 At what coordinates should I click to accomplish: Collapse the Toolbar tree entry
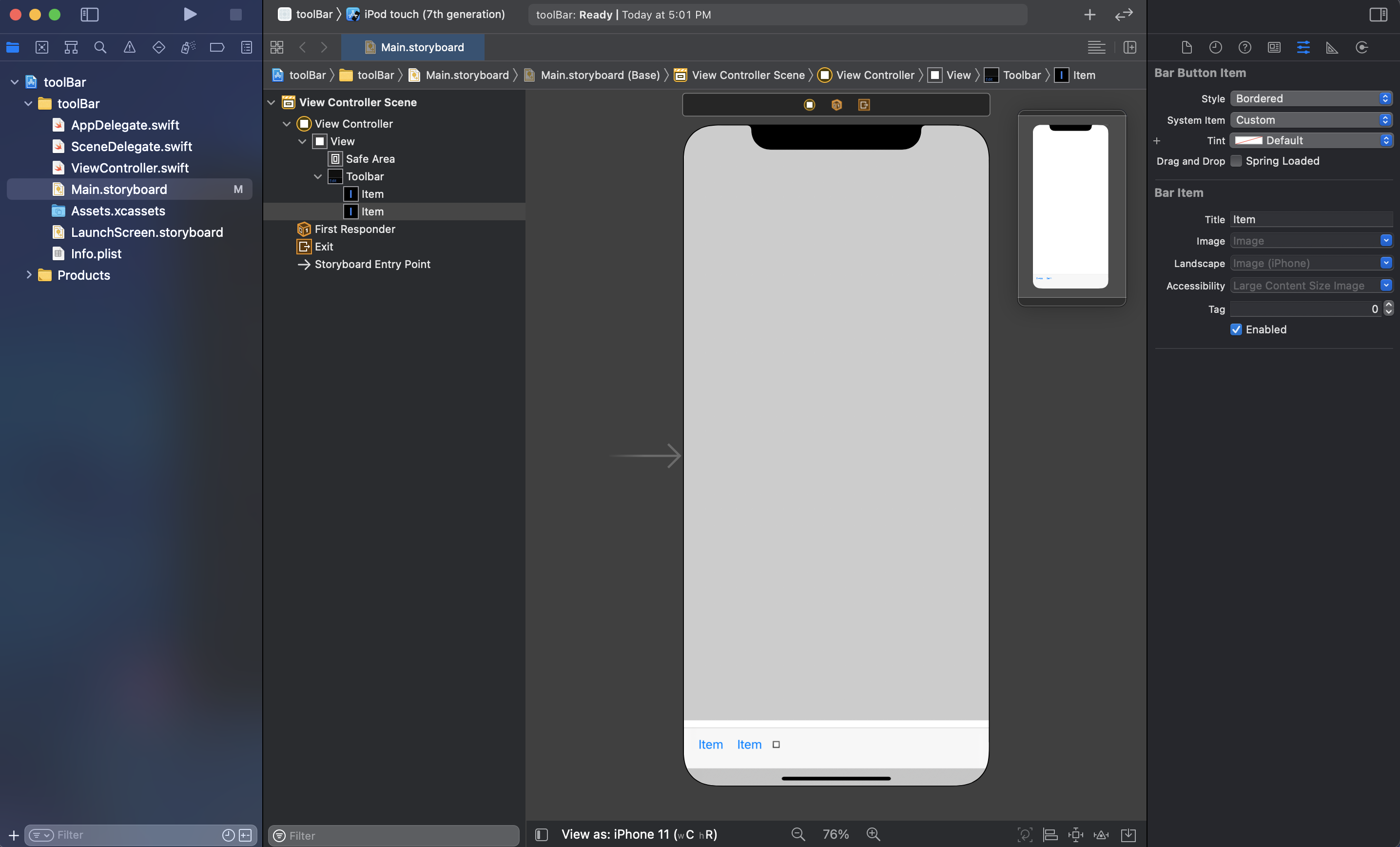click(x=318, y=177)
